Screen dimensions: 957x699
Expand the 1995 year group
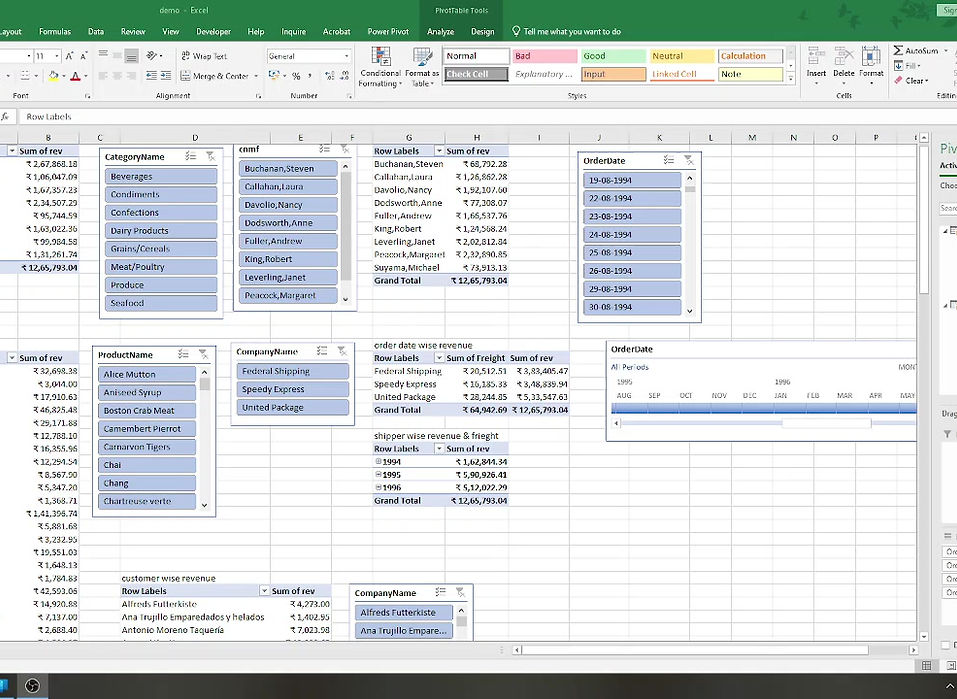(x=378, y=474)
